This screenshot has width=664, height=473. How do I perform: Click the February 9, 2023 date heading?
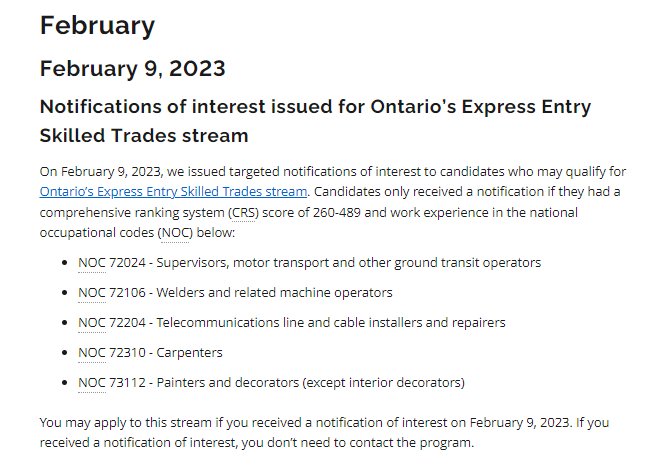(133, 69)
